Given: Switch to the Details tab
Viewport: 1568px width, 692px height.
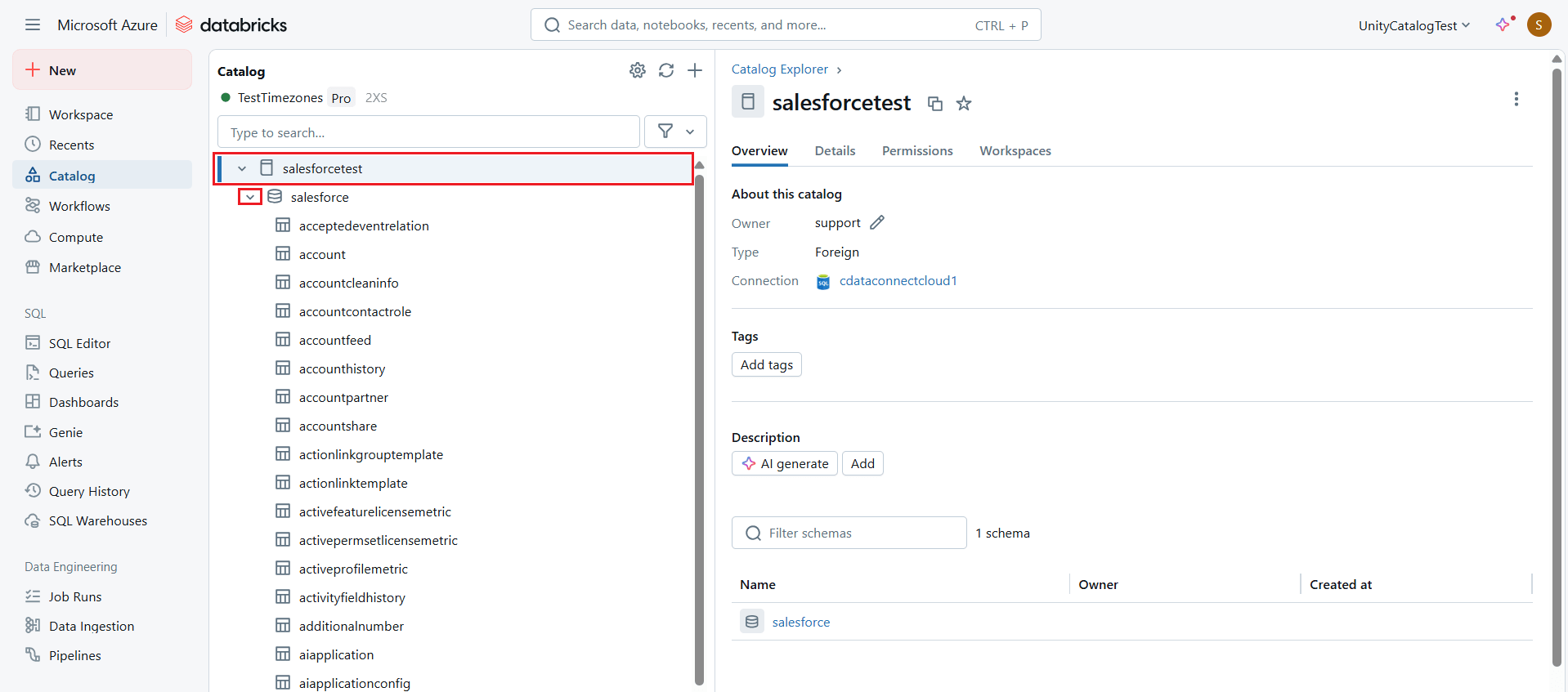Looking at the screenshot, I should 835,151.
